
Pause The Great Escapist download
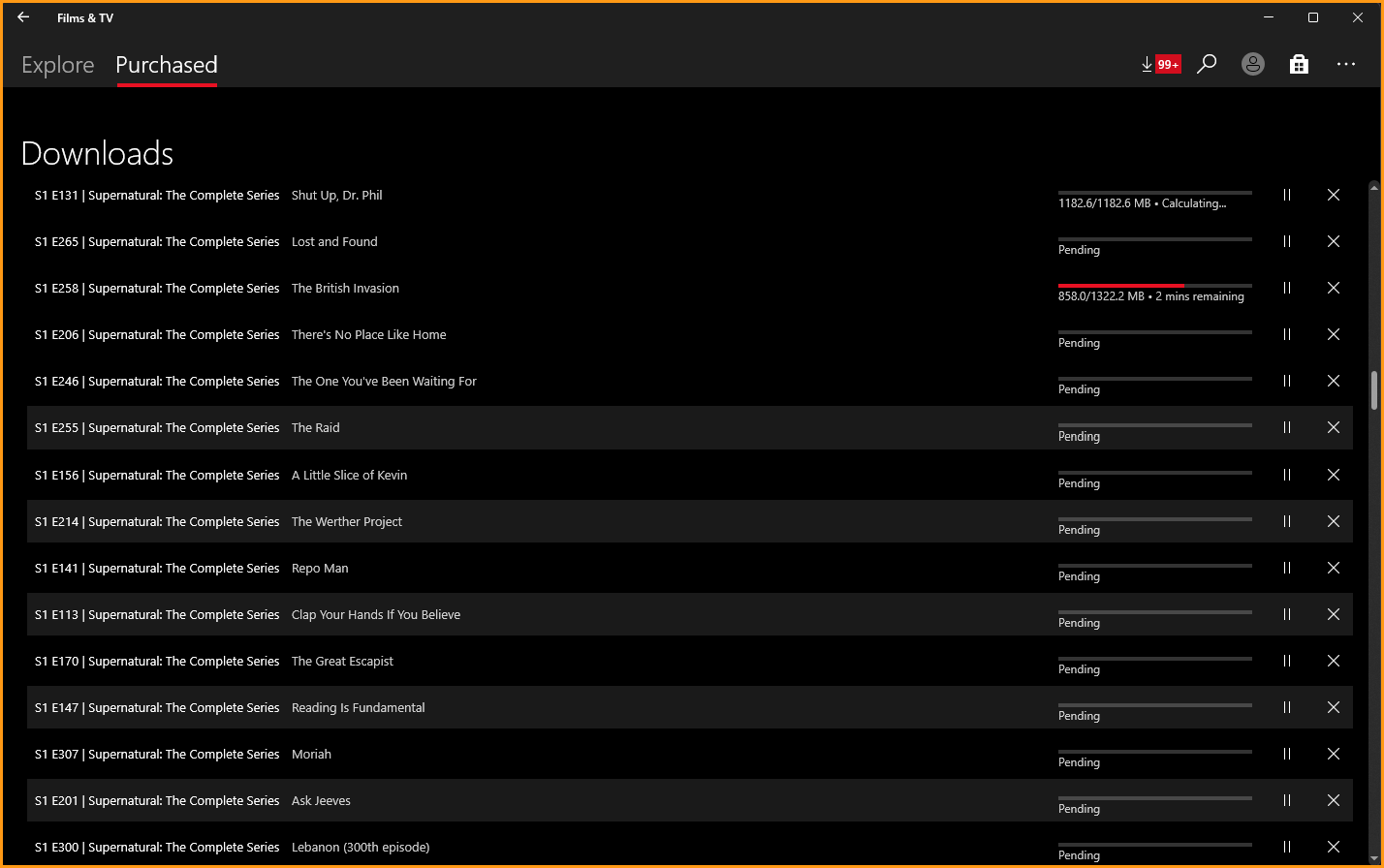[x=1287, y=661]
